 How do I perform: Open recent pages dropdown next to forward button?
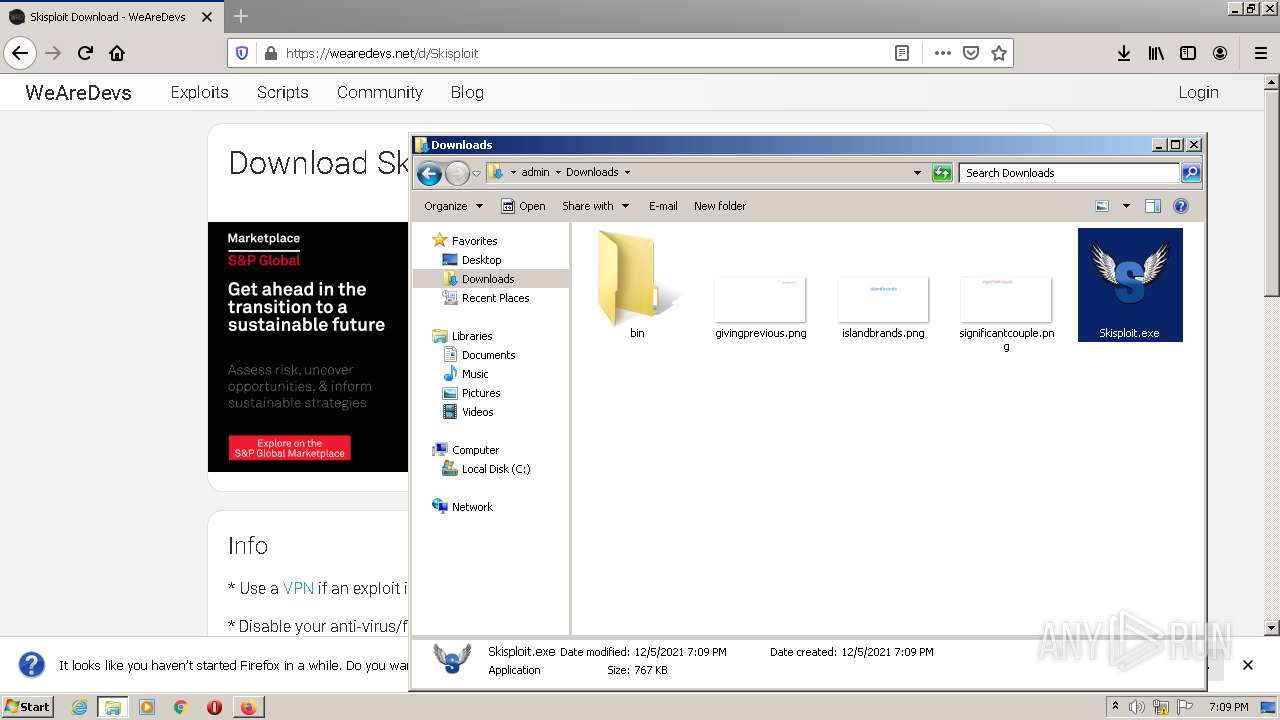click(477, 173)
